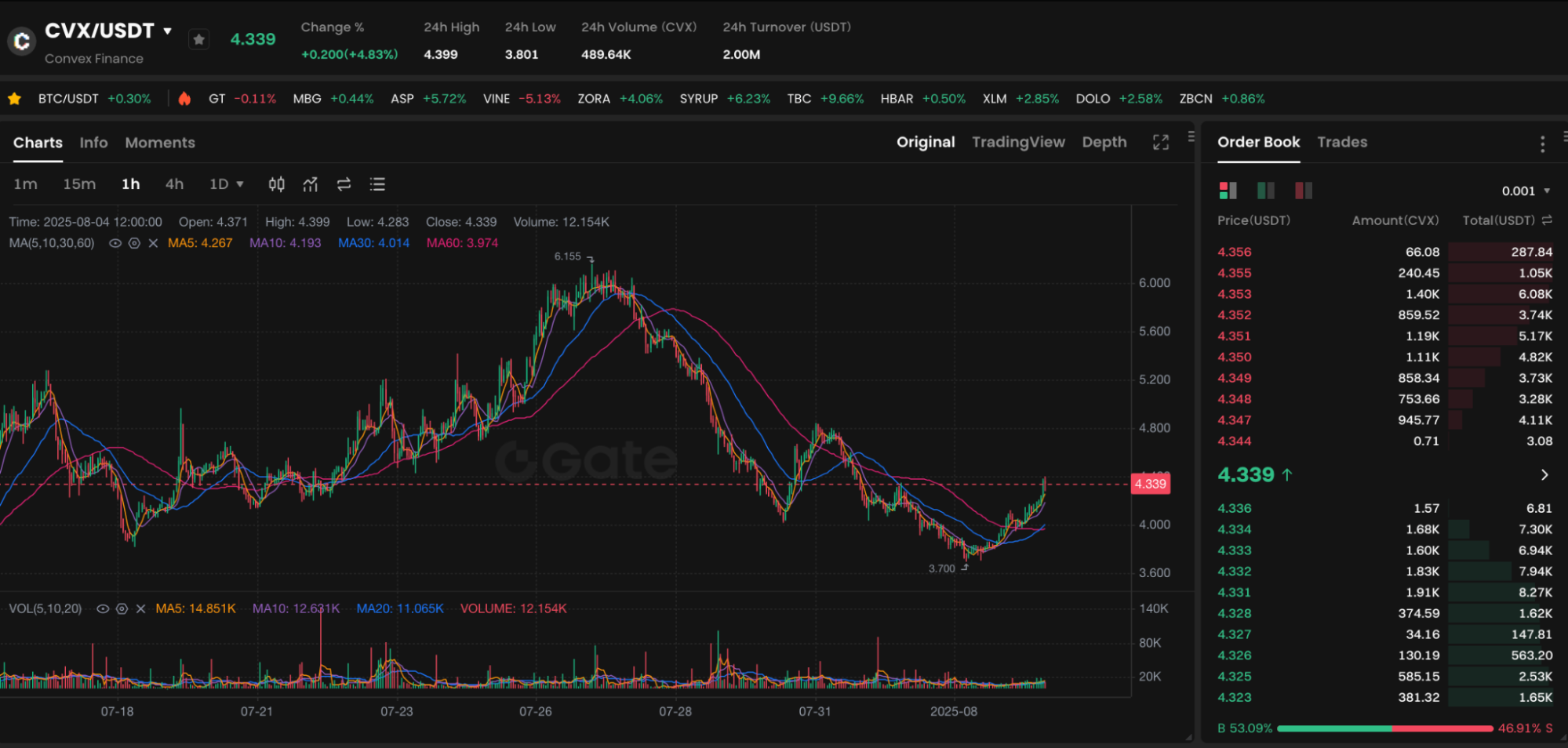Open MA indicator settings icon

[134, 243]
